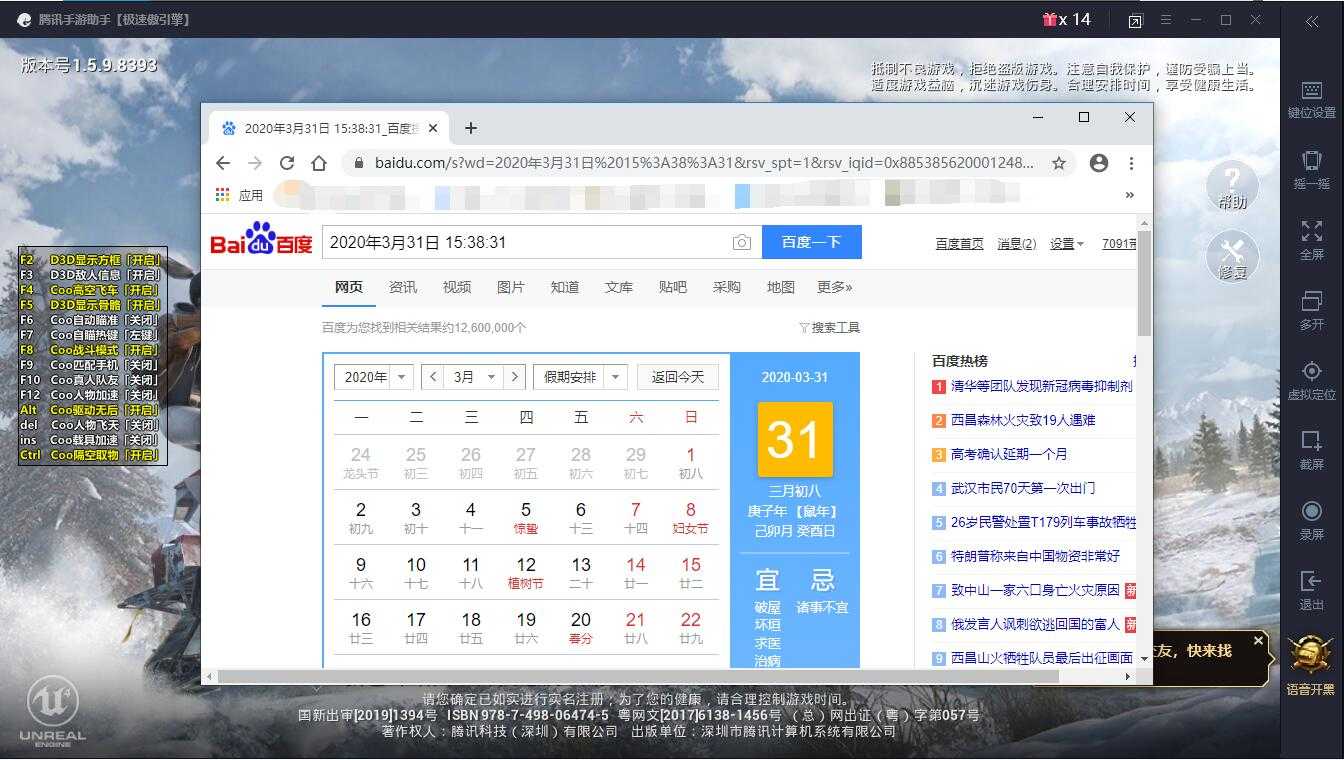Open 消息(2) messages link
This screenshot has width=1344, height=760.
coord(1017,243)
